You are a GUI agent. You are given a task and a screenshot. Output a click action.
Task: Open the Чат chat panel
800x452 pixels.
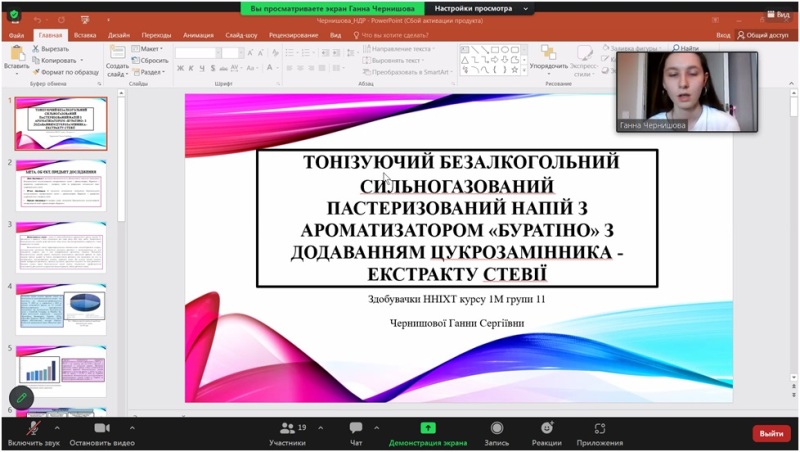(x=356, y=434)
